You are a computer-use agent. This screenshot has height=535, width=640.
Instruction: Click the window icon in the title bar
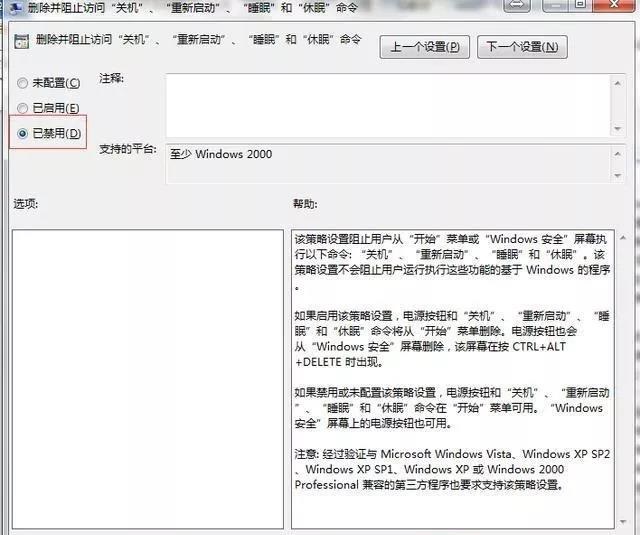[x=15, y=7]
